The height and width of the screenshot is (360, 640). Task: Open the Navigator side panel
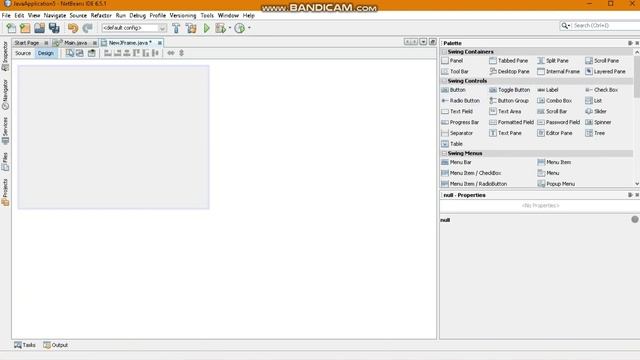[x=5, y=94]
